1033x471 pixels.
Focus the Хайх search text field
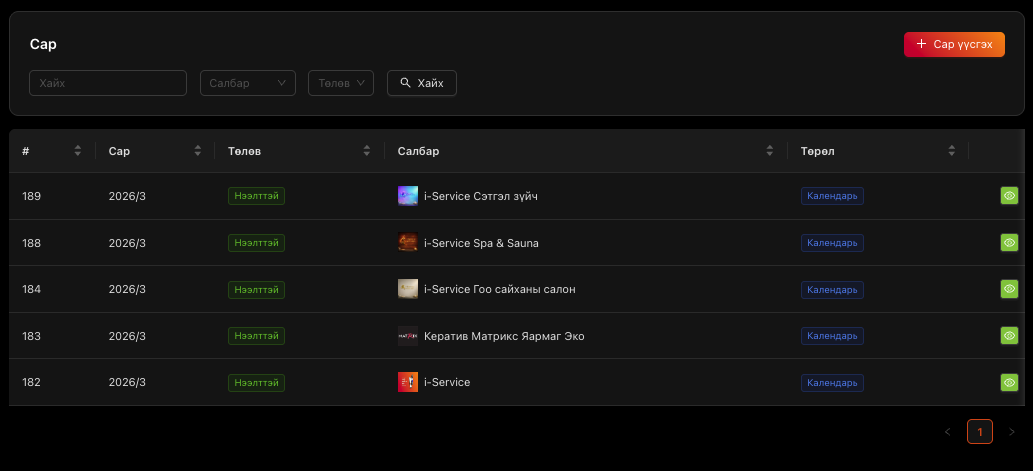coord(108,83)
